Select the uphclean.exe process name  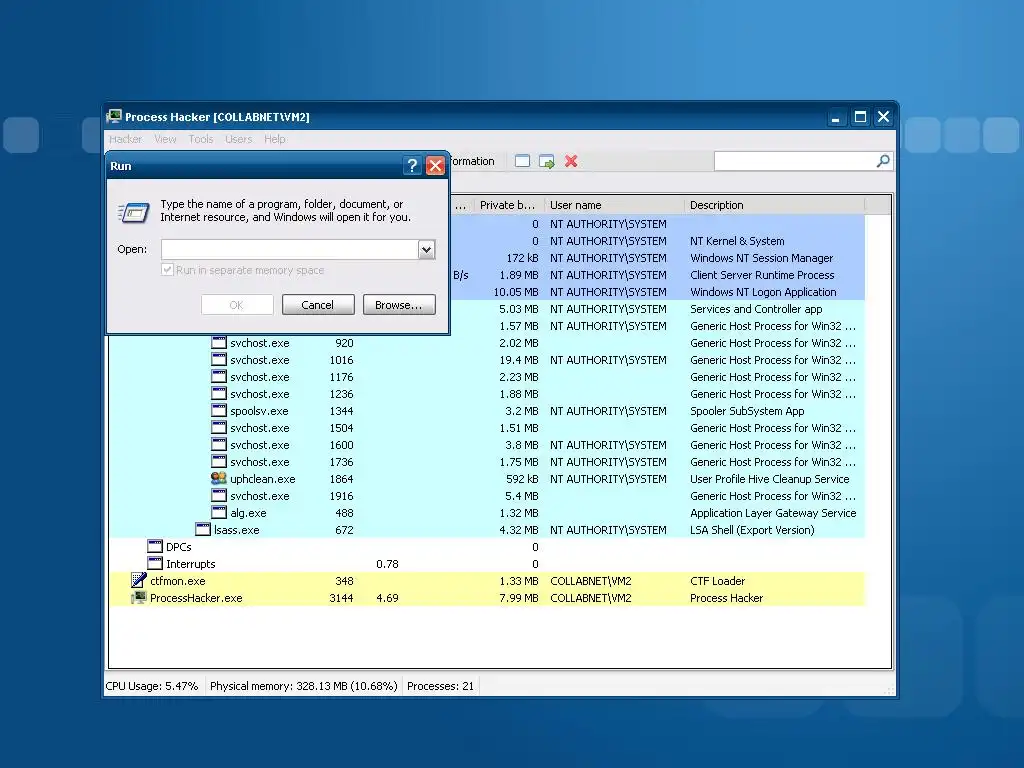click(263, 479)
